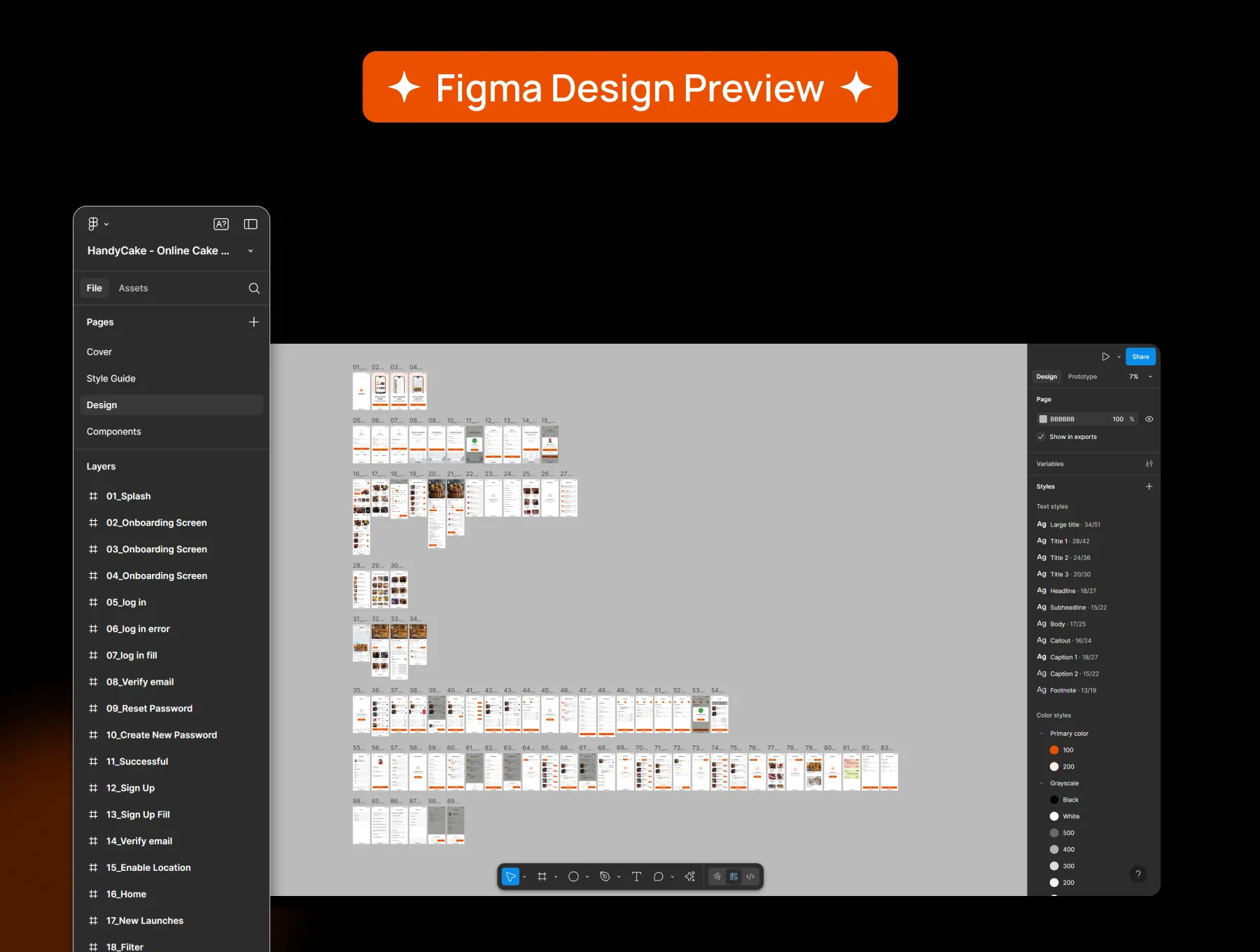Open dropdown arrow next to Figma logo
1260x952 pixels.
(106, 225)
